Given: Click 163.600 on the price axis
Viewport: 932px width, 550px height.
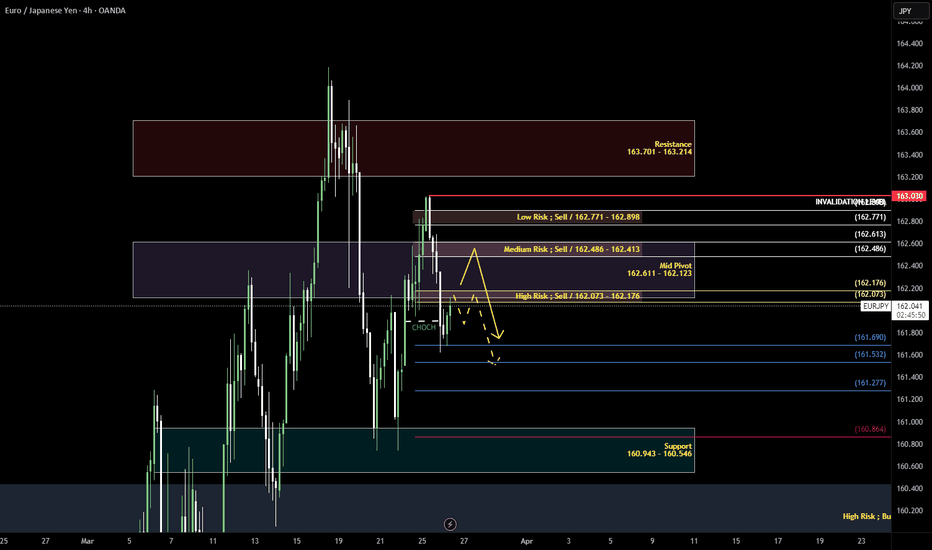Looking at the screenshot, I should tap(909, 133).
